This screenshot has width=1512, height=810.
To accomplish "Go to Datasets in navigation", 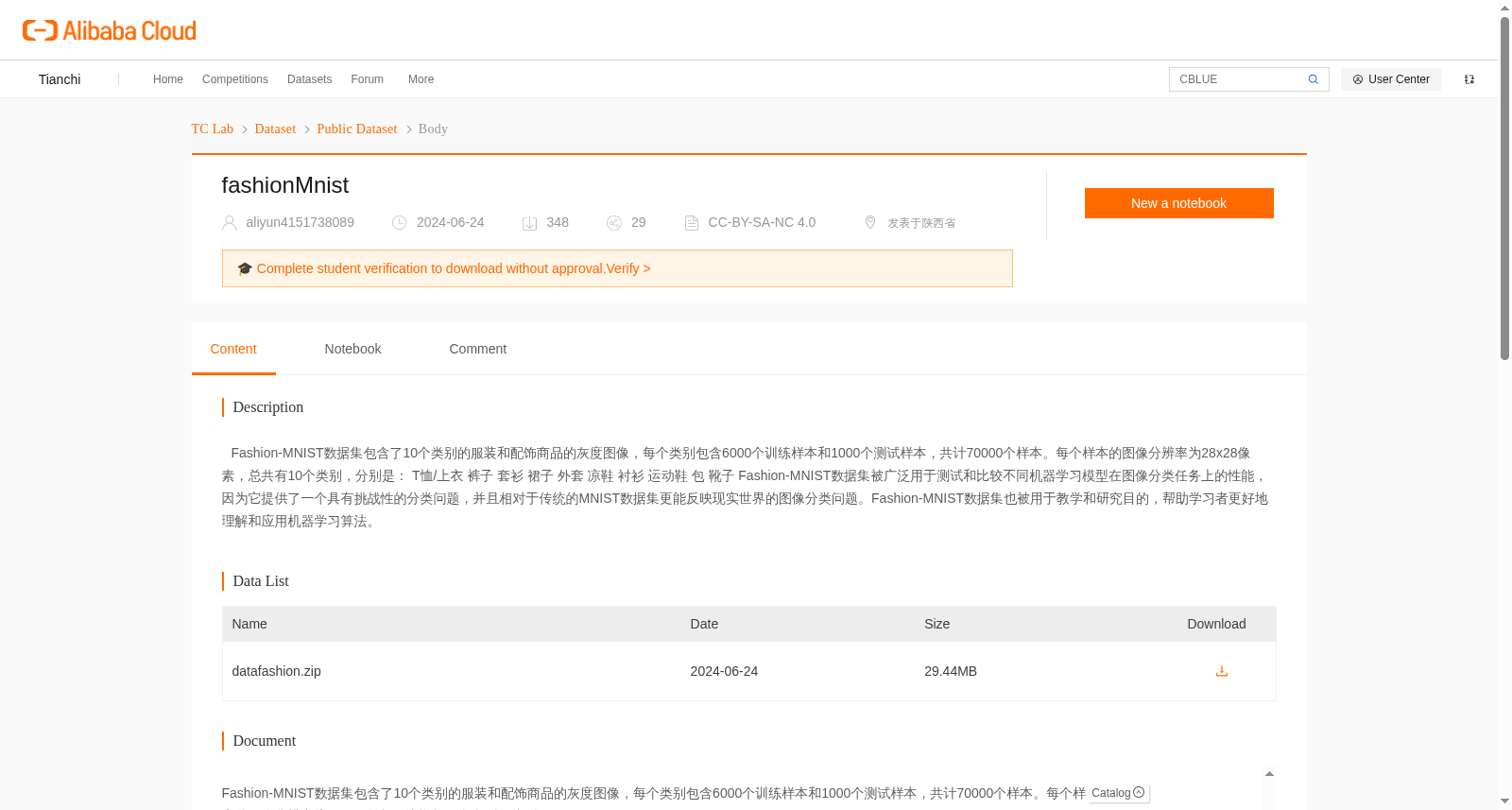I will (x=310, y=79).
